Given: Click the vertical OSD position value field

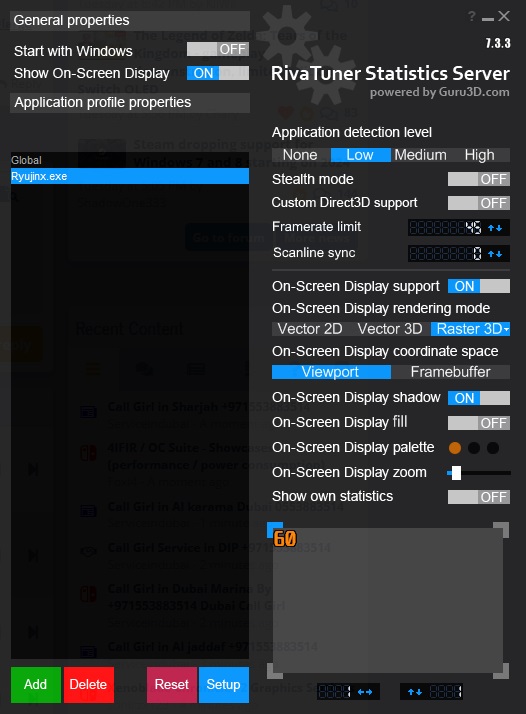Looking at the screenshot, I should [x=445, y=692].
